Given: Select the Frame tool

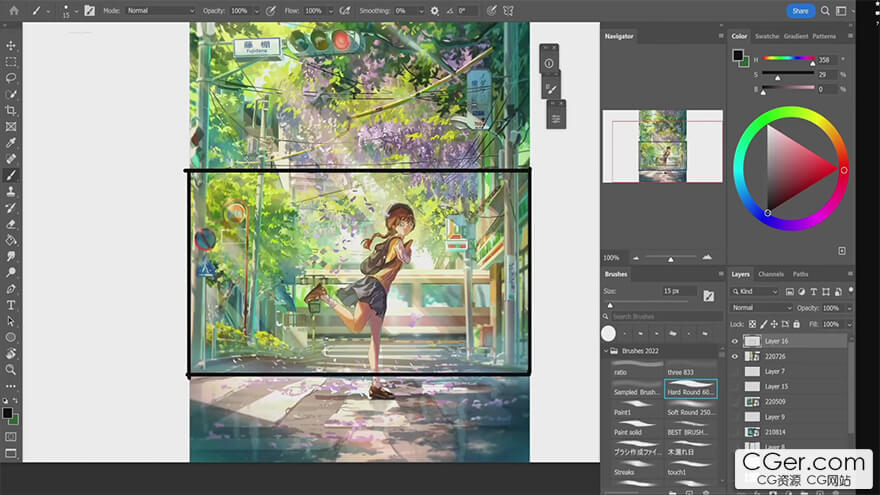Looking at the screenshot, I should [x=11, y=127].
